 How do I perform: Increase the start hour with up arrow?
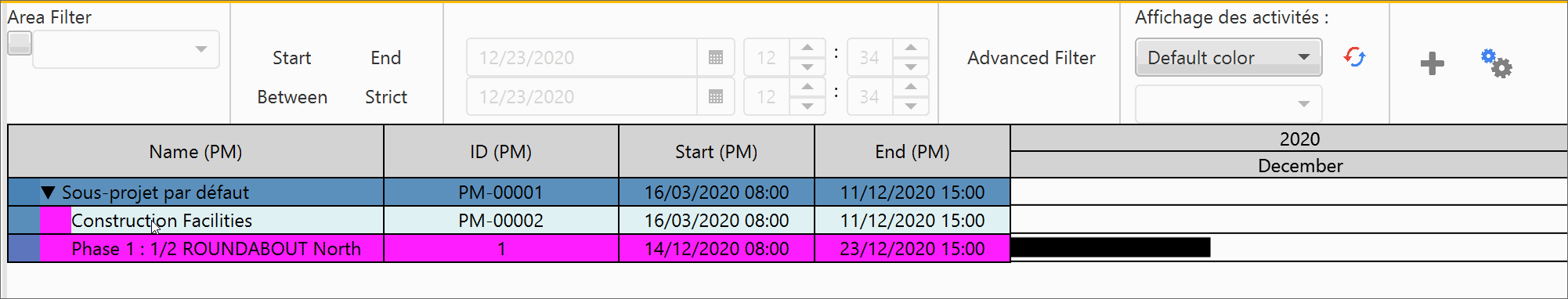pos(807,48)
